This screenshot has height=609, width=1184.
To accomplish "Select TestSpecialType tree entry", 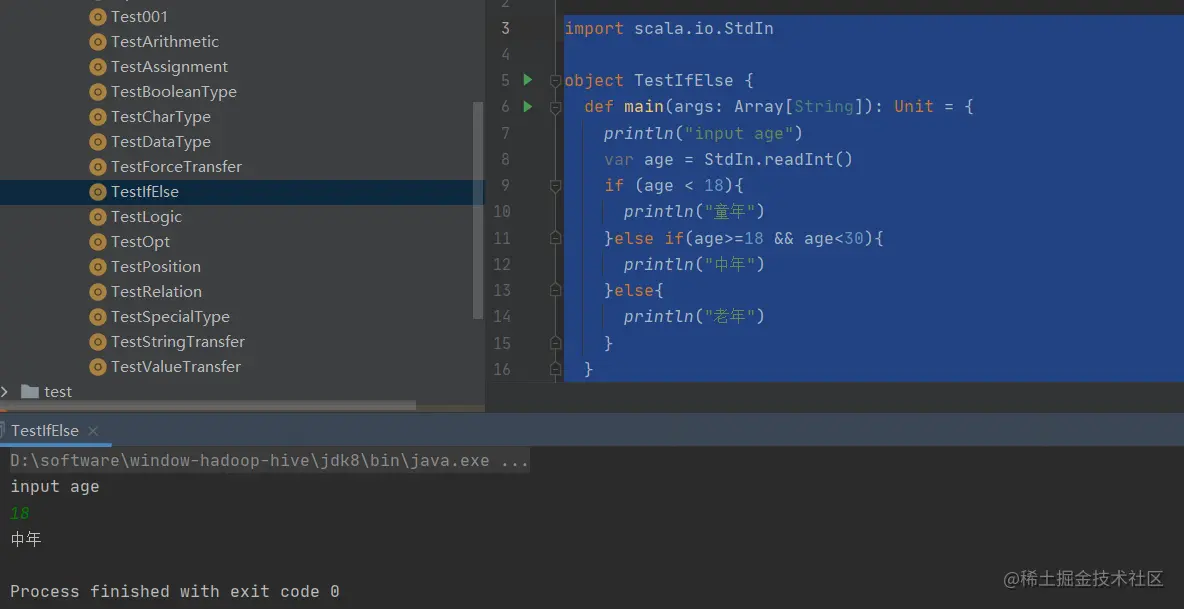I will click(x=170, y=316).
